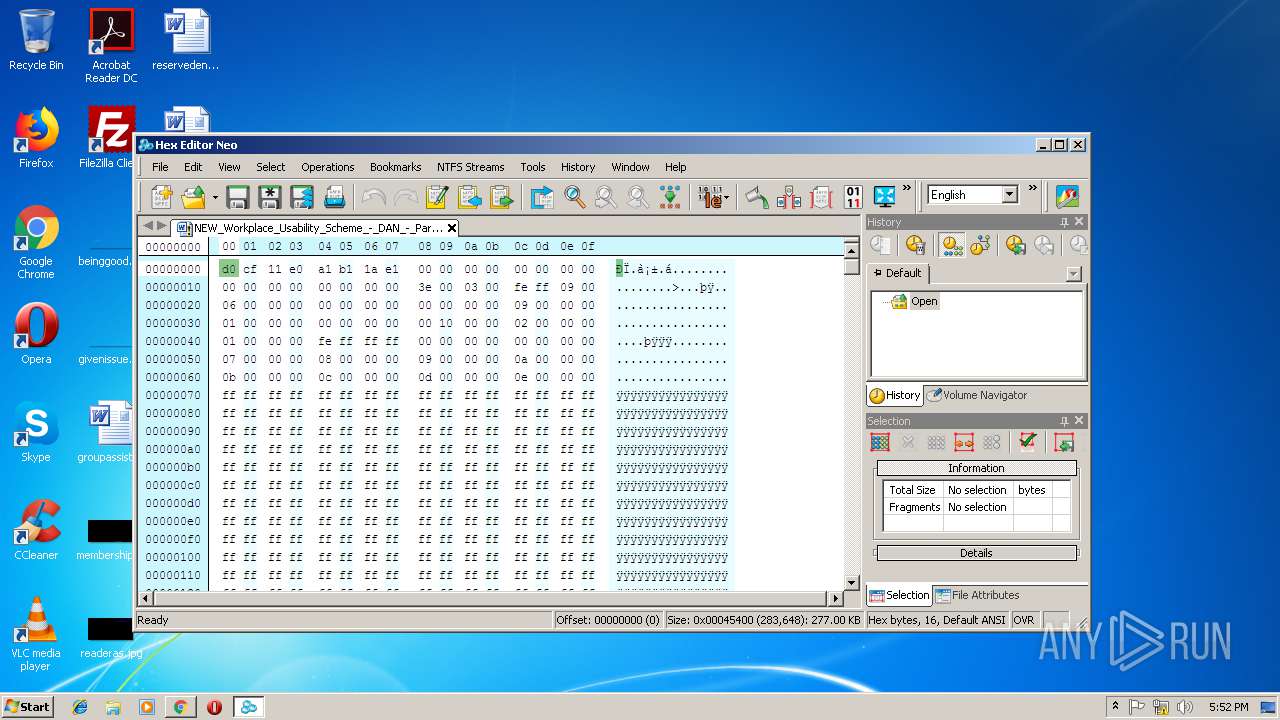Click the Select All colored grid icon
Image resolution: width=1280 pixels, height=720 pixels.
880,443
